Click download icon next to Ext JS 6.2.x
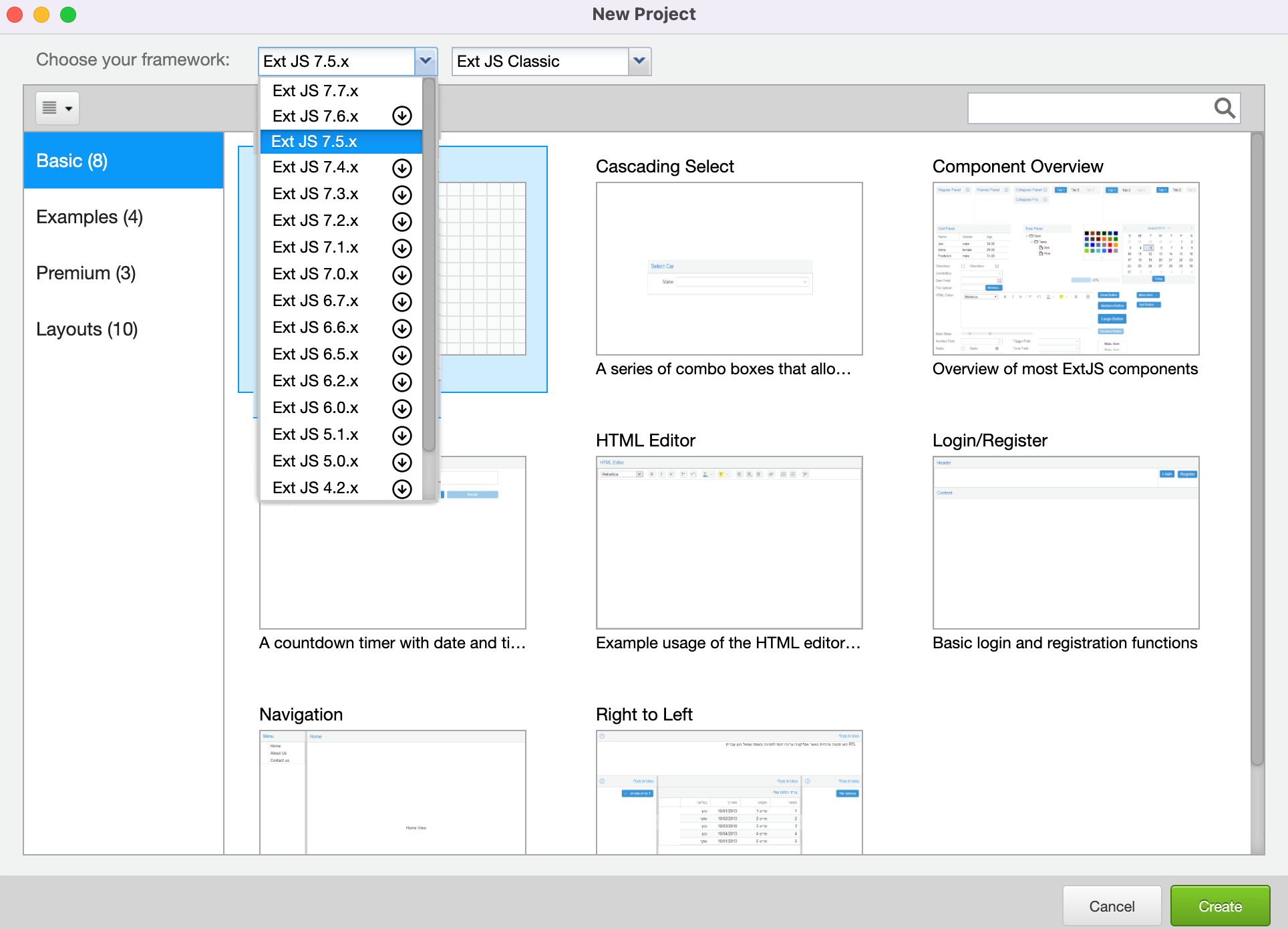Screen dimensions: 1288x929 (x=401, y=382)
